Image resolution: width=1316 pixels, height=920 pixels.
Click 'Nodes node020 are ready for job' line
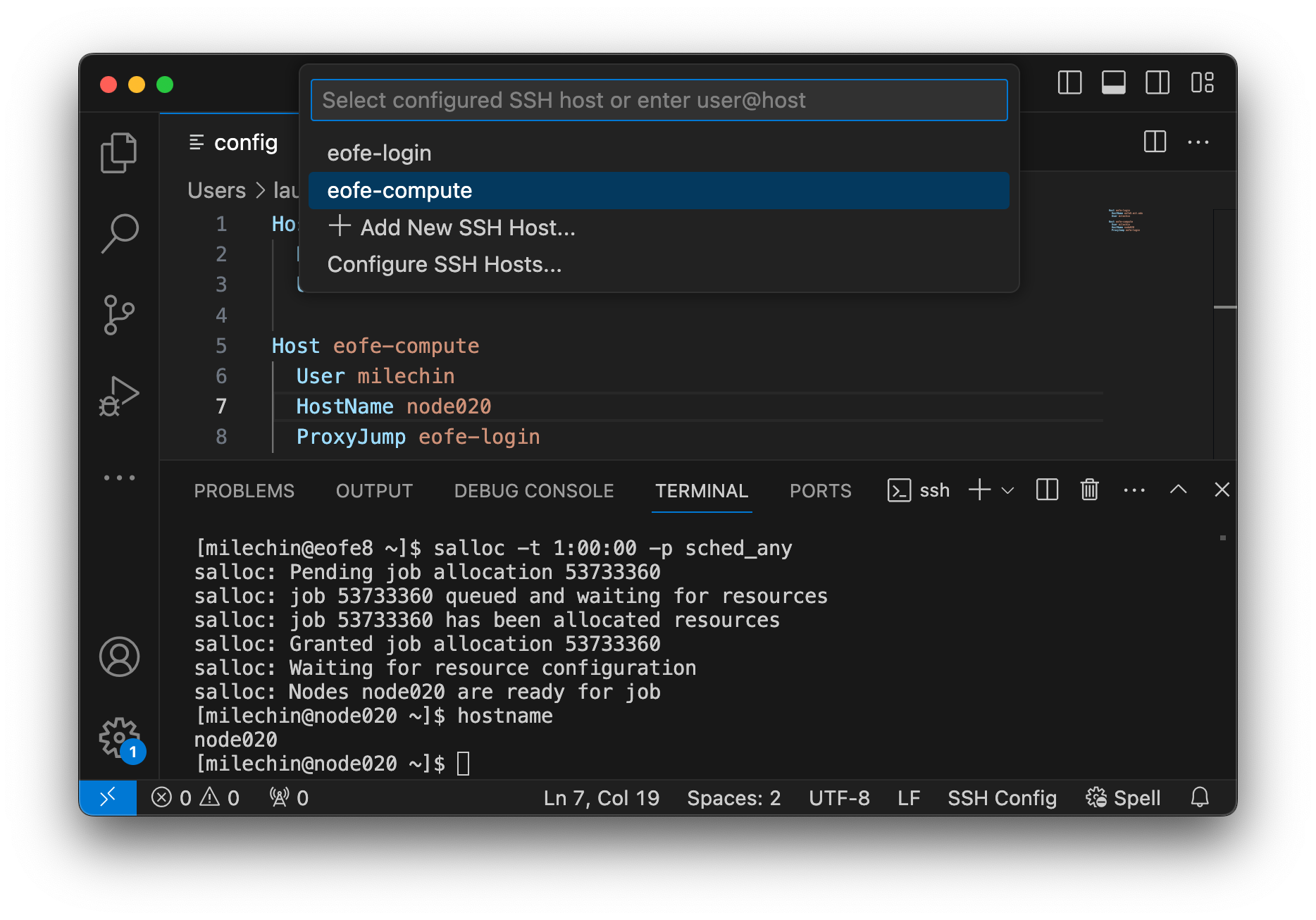[x=427, y=692]
